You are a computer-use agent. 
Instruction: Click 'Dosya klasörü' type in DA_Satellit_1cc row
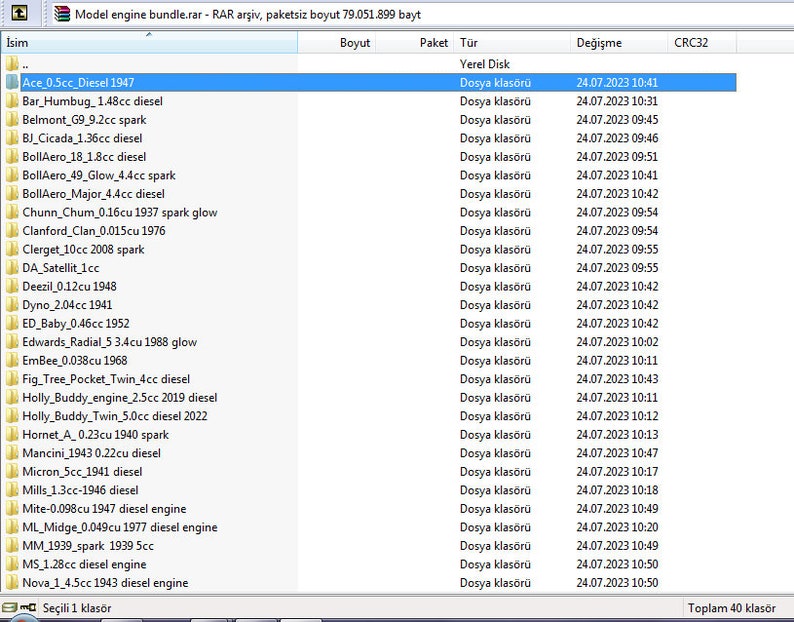point(495,267)
